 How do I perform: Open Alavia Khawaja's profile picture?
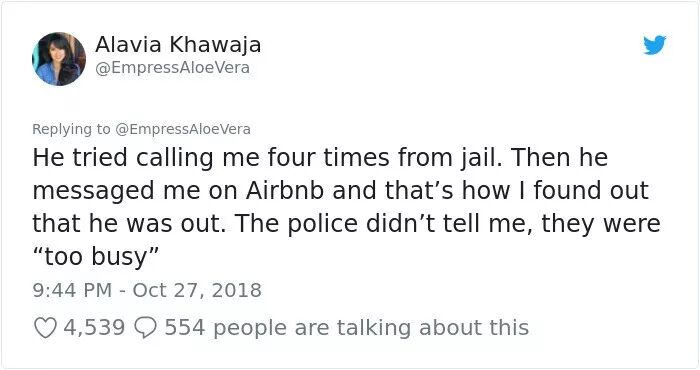click(x=59, y=58)
